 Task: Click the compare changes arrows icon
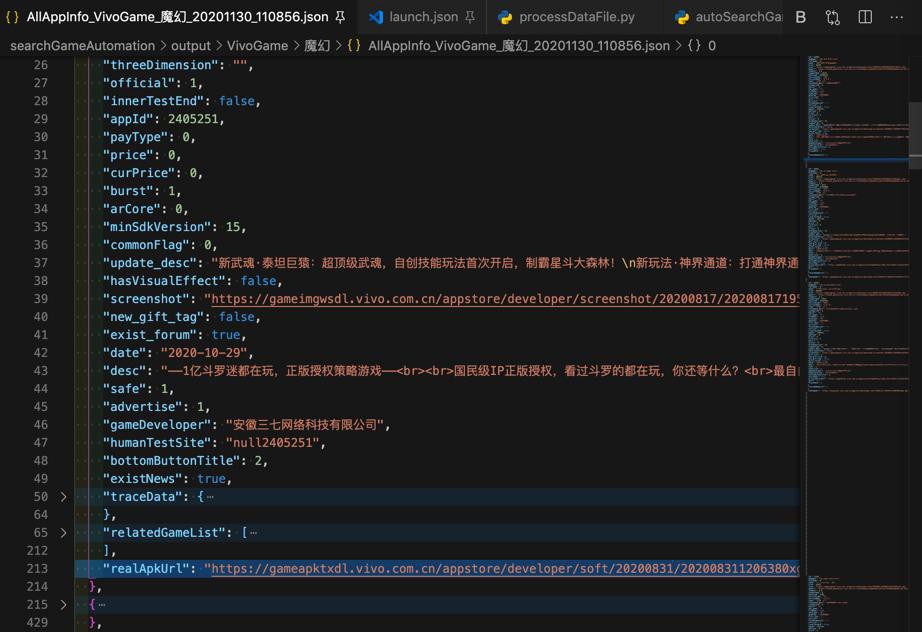coord(833,17)
